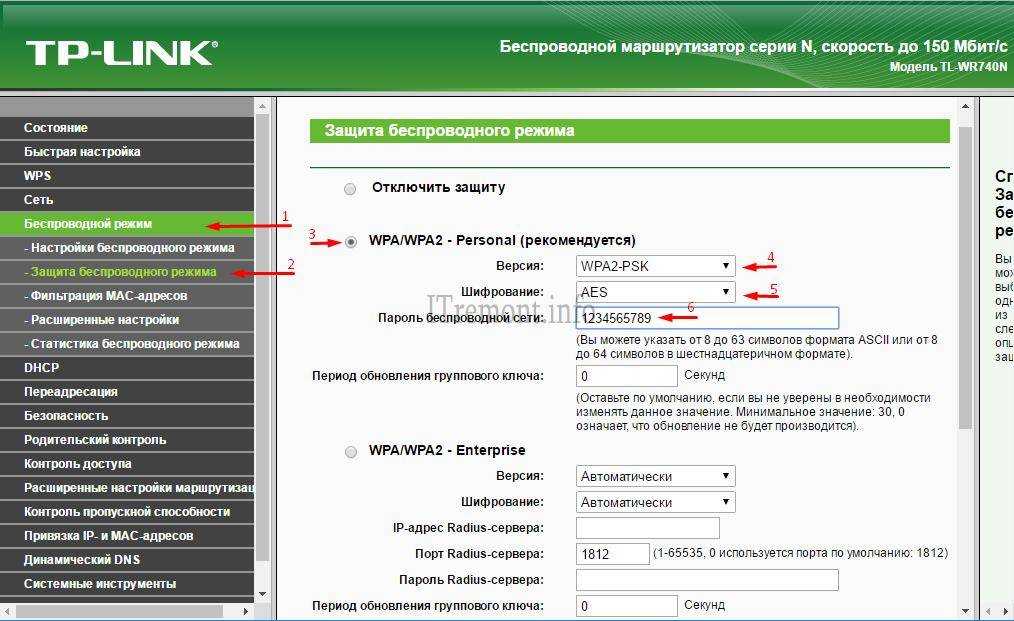Image resolution: width=1014 pixels, height=621 pixels.
Task: Open 'Состояние' menu item
Action: click(56, 128)
